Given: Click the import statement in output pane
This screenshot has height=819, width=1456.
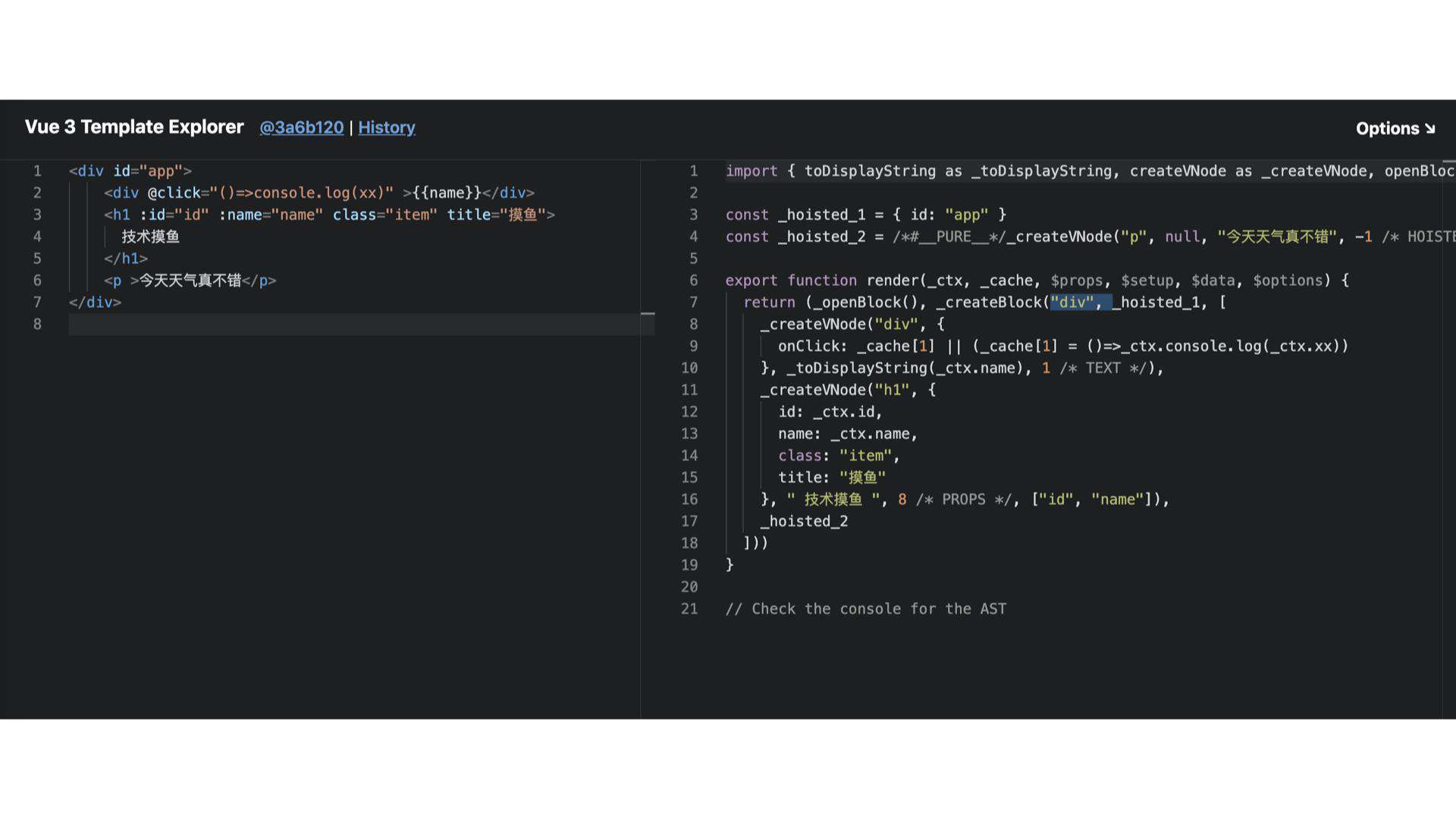Looking at the screenshot, I should pos(1090,171).
